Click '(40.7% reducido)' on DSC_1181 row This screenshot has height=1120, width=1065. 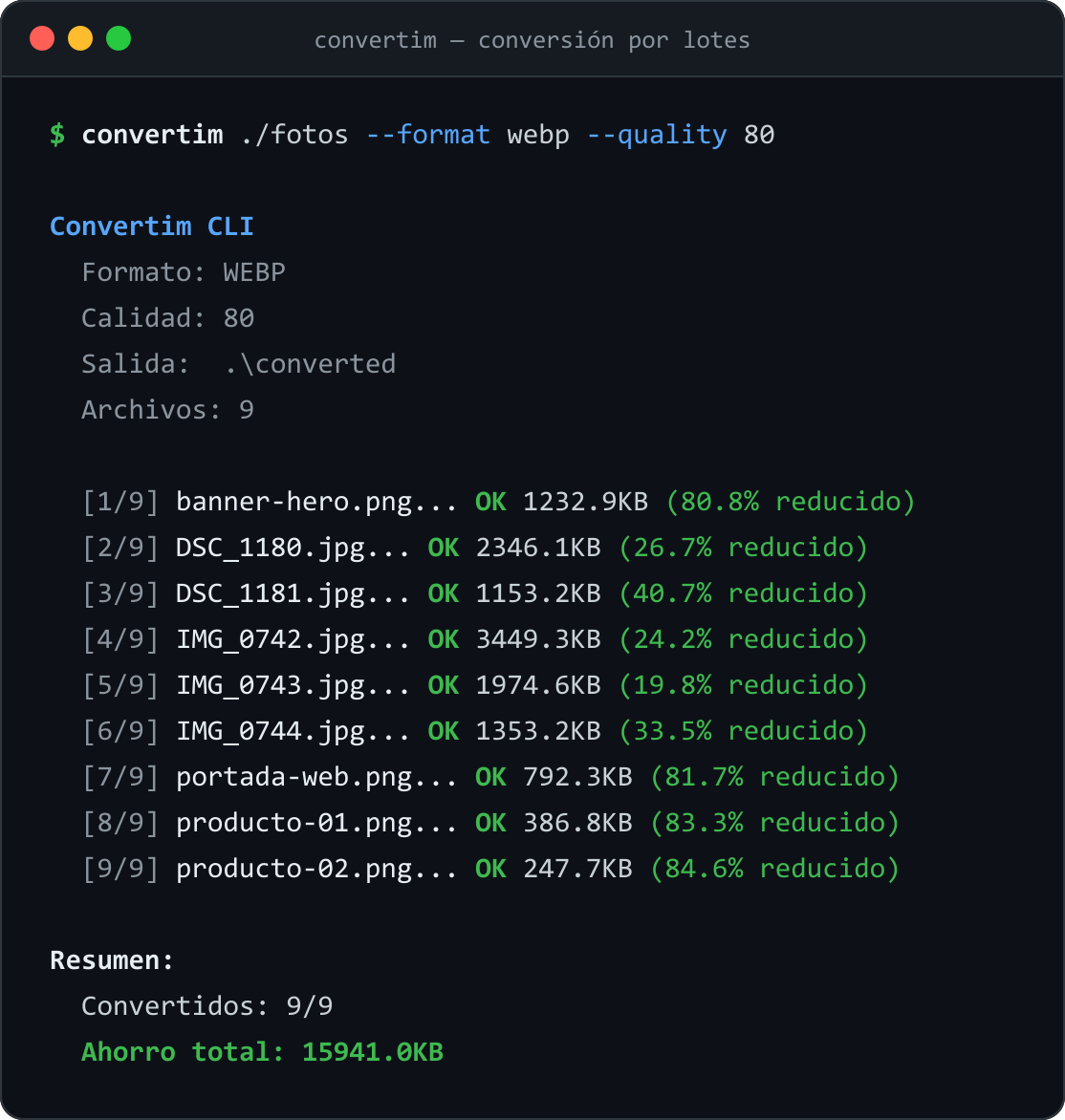click(743, 592)
